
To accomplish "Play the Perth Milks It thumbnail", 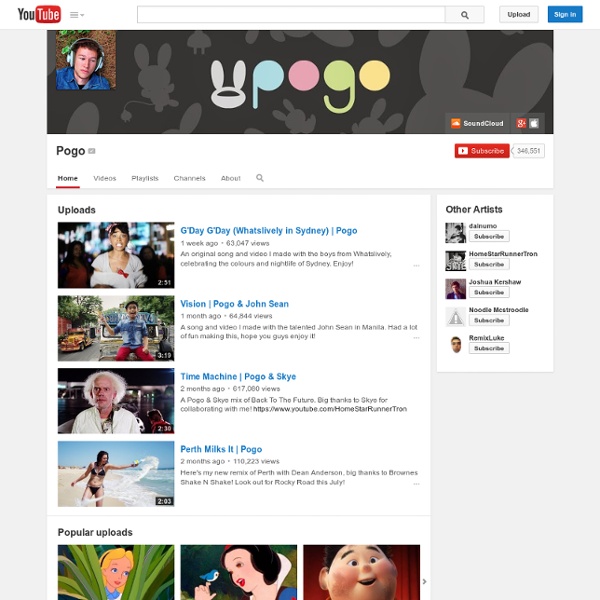I will 116,474.
